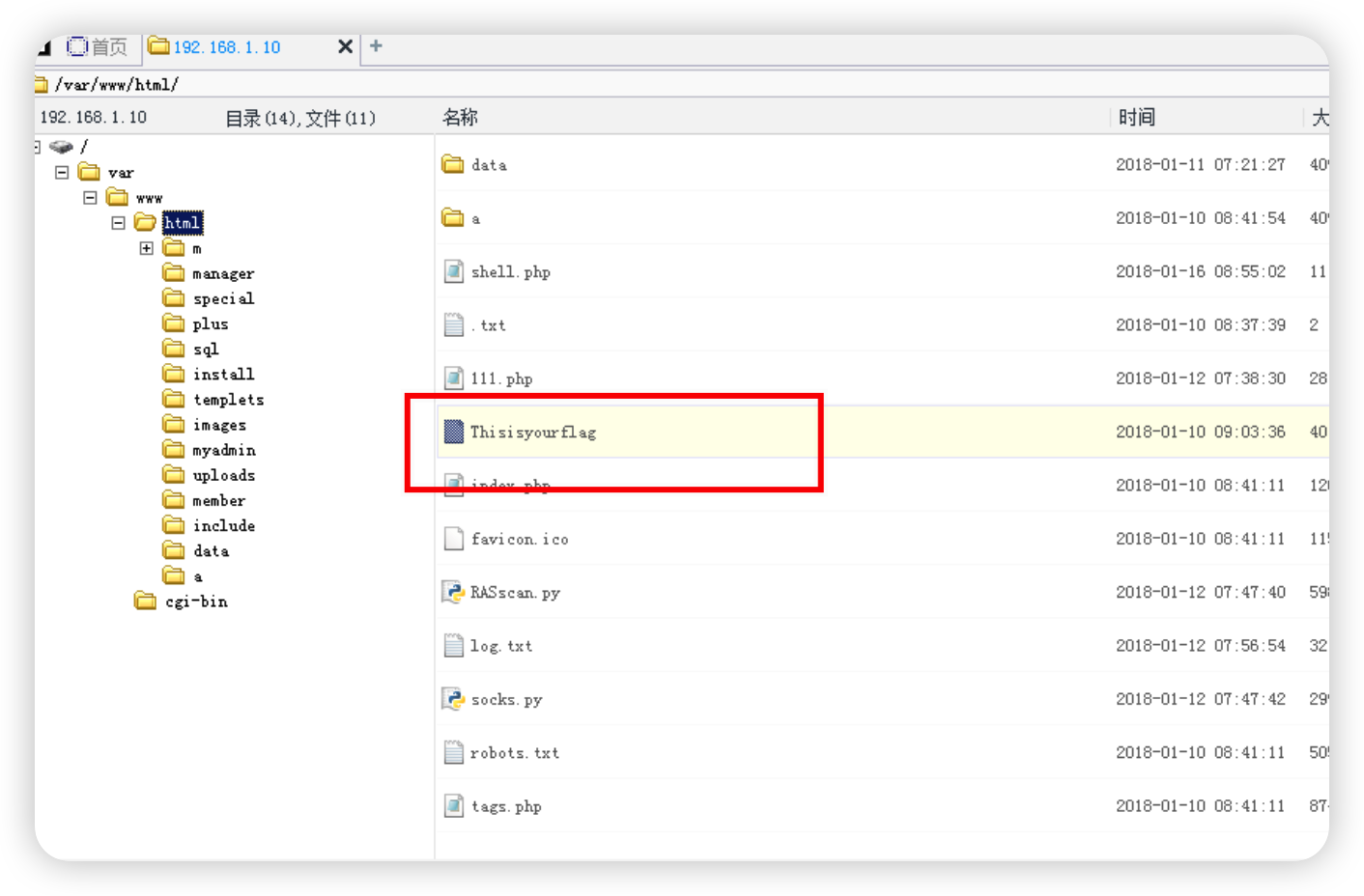Viewport: 1364px width, 896px height.
Task: Click timestamp 2018-01-16 08:55:02
Action: point(1201,271)
